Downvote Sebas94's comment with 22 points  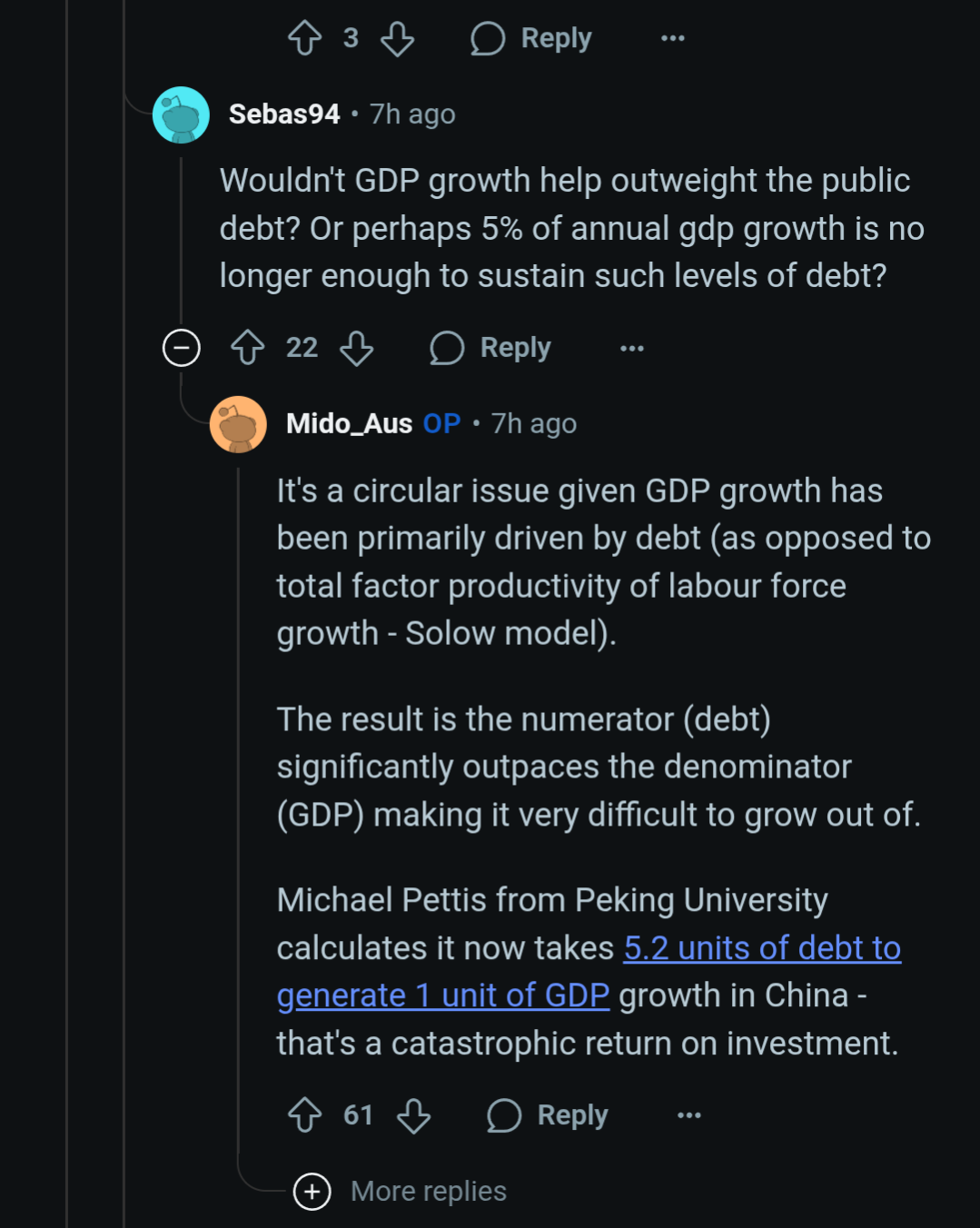tap(356, 348)
